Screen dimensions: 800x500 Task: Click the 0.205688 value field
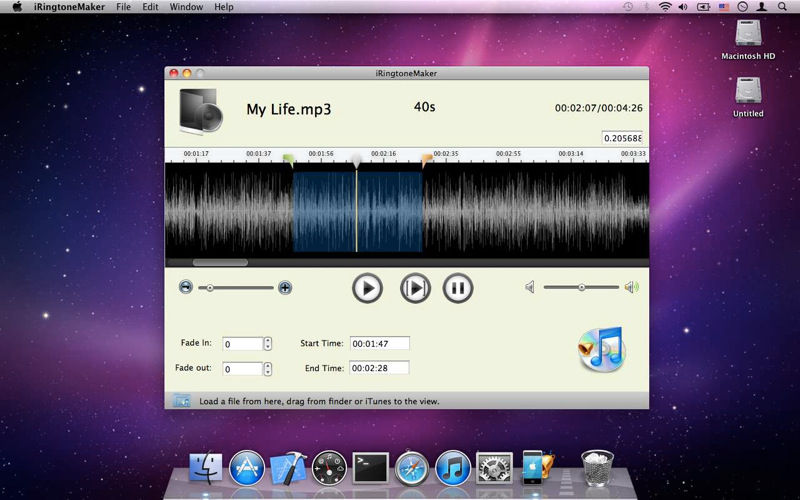point(622,138)
